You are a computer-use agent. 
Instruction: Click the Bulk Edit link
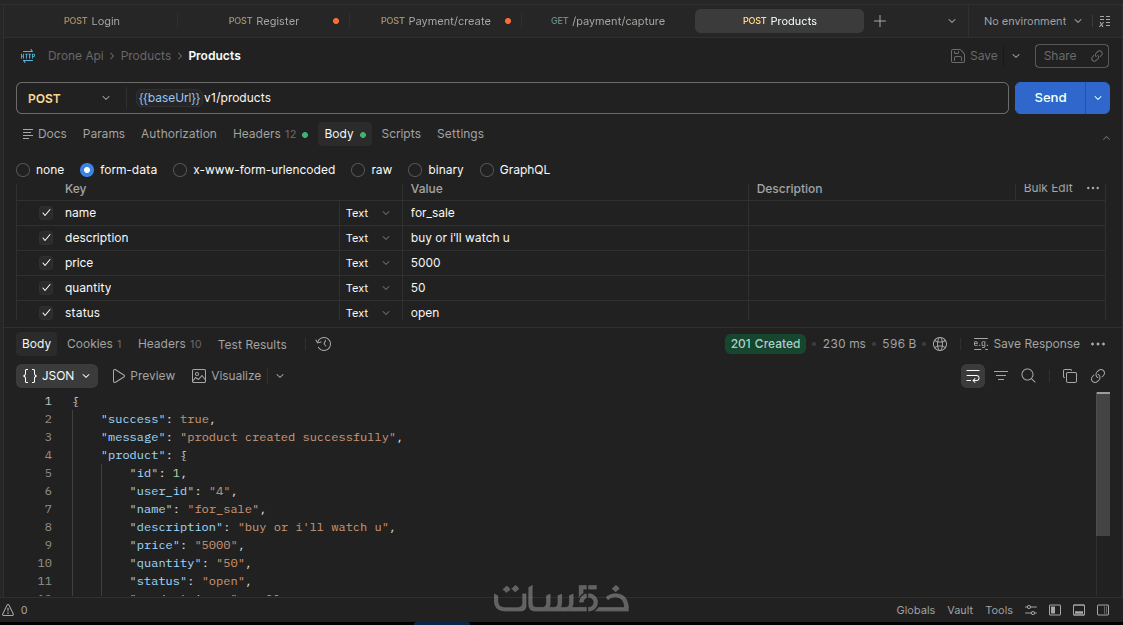[1048, 188]
